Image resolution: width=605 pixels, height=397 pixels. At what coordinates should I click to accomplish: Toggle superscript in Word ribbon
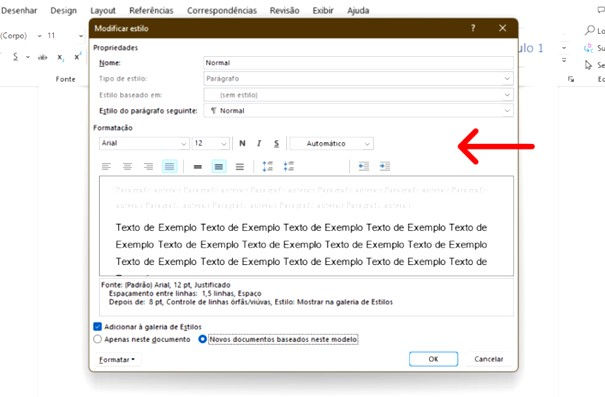(77, 57)
